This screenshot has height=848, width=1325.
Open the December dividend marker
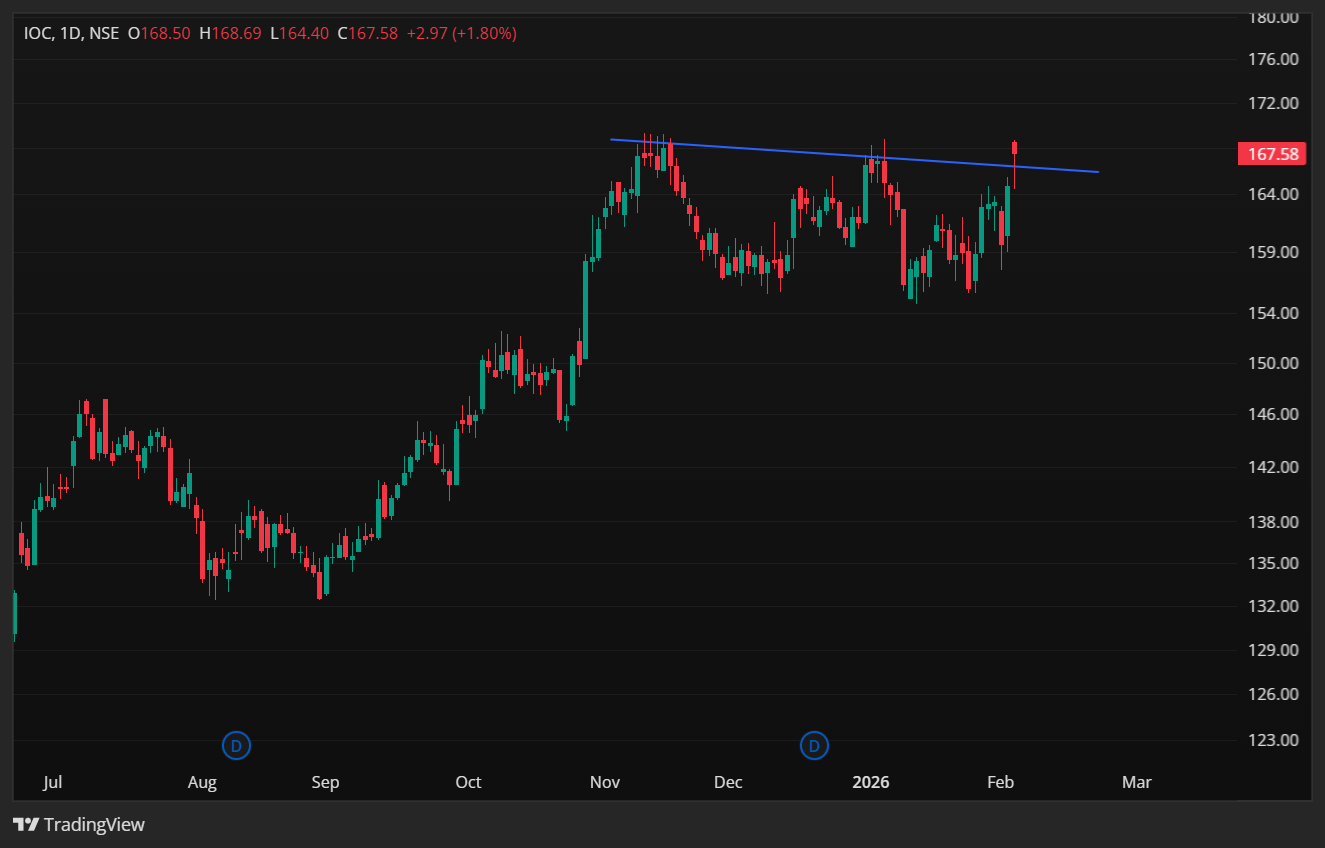point(814,745)
